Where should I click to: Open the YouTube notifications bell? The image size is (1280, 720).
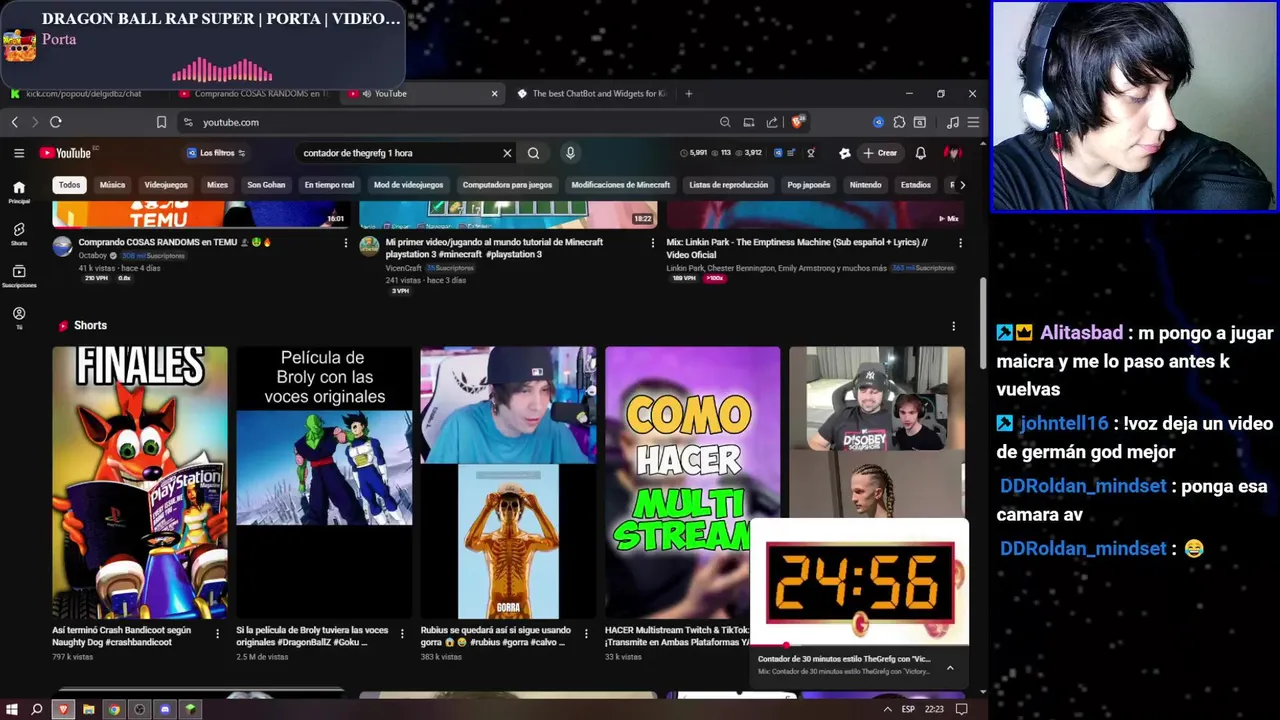pyautogui.click(x=921, y=153)
